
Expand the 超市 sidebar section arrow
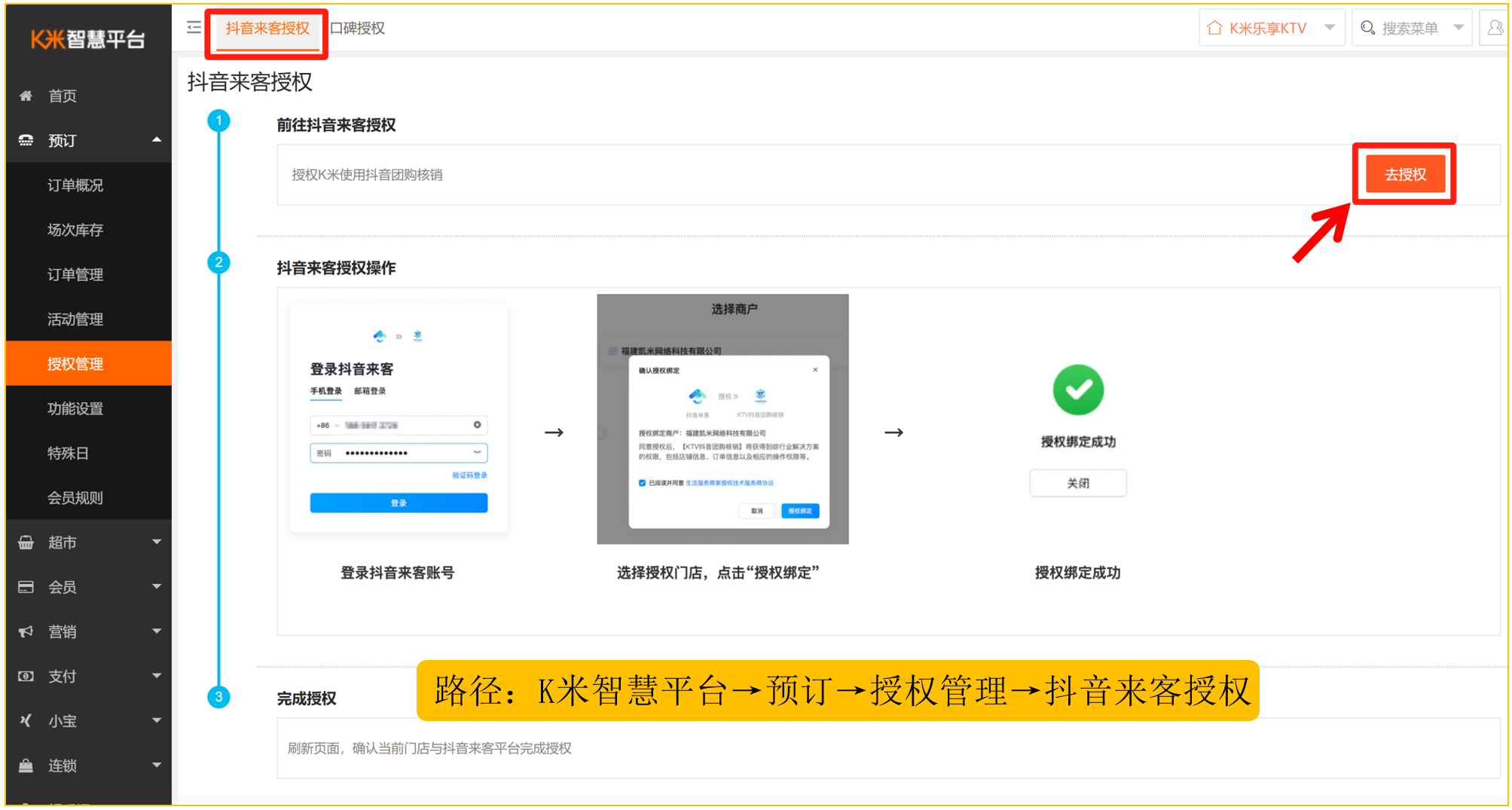(x=157, y=542)
